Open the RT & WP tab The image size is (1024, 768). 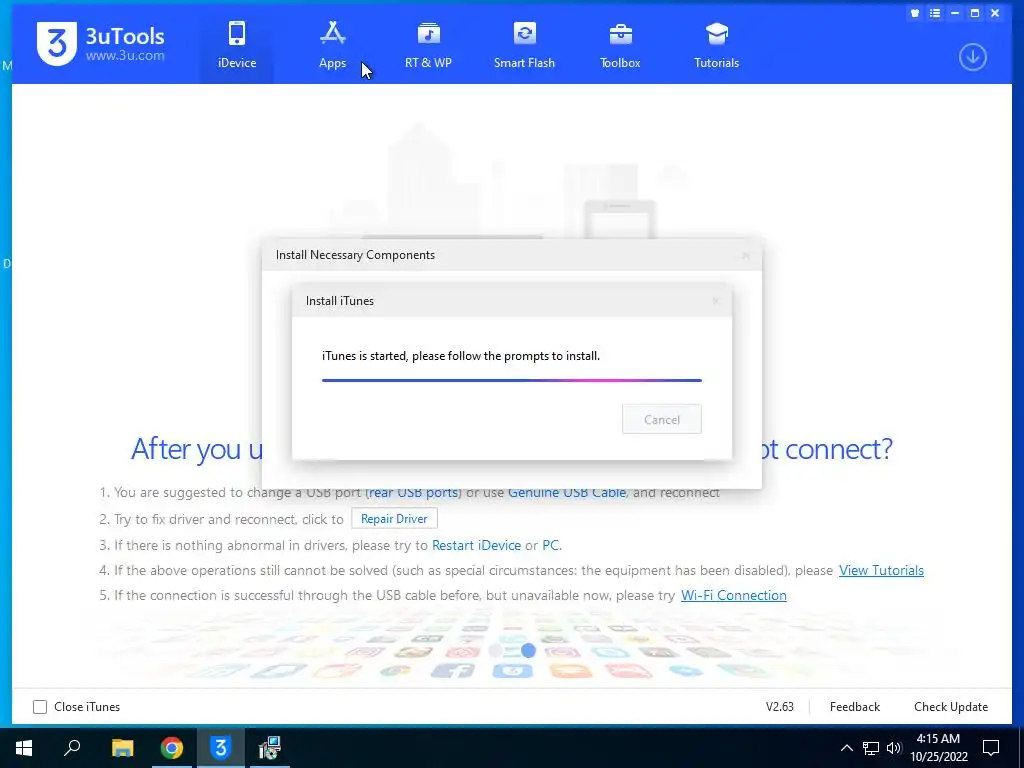[428, 44]
